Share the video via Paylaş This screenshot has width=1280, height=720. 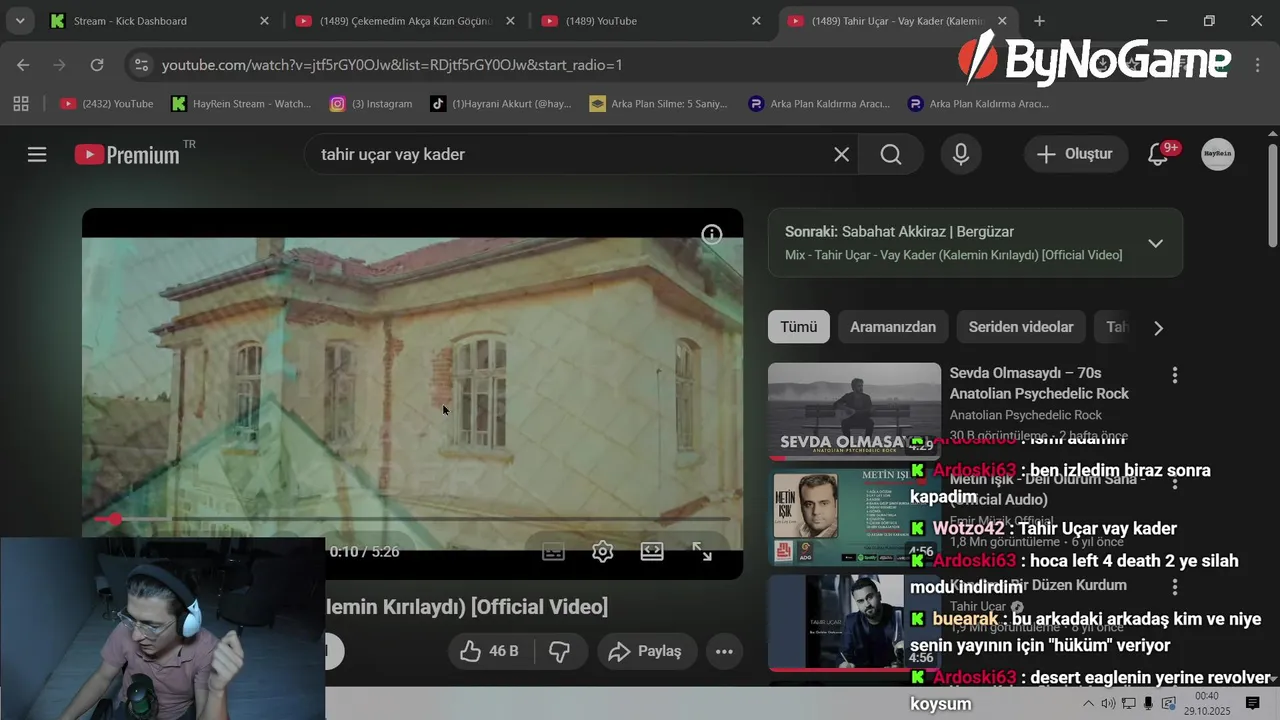(647, 651)
